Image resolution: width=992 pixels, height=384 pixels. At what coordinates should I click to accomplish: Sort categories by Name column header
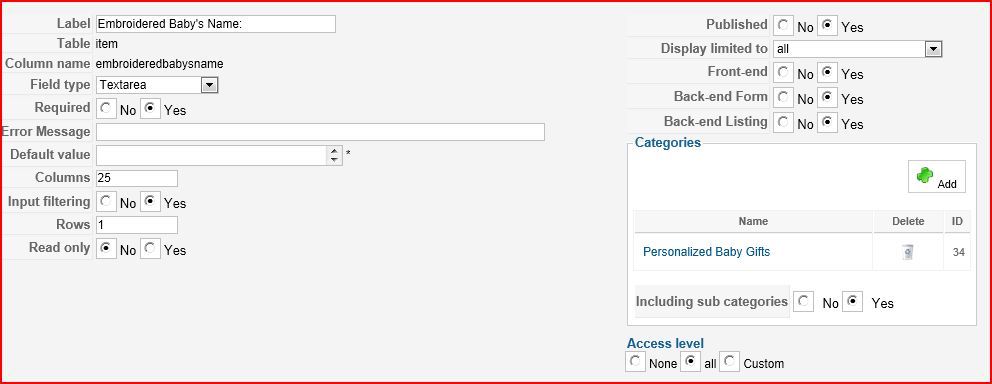tap(753, 221)
